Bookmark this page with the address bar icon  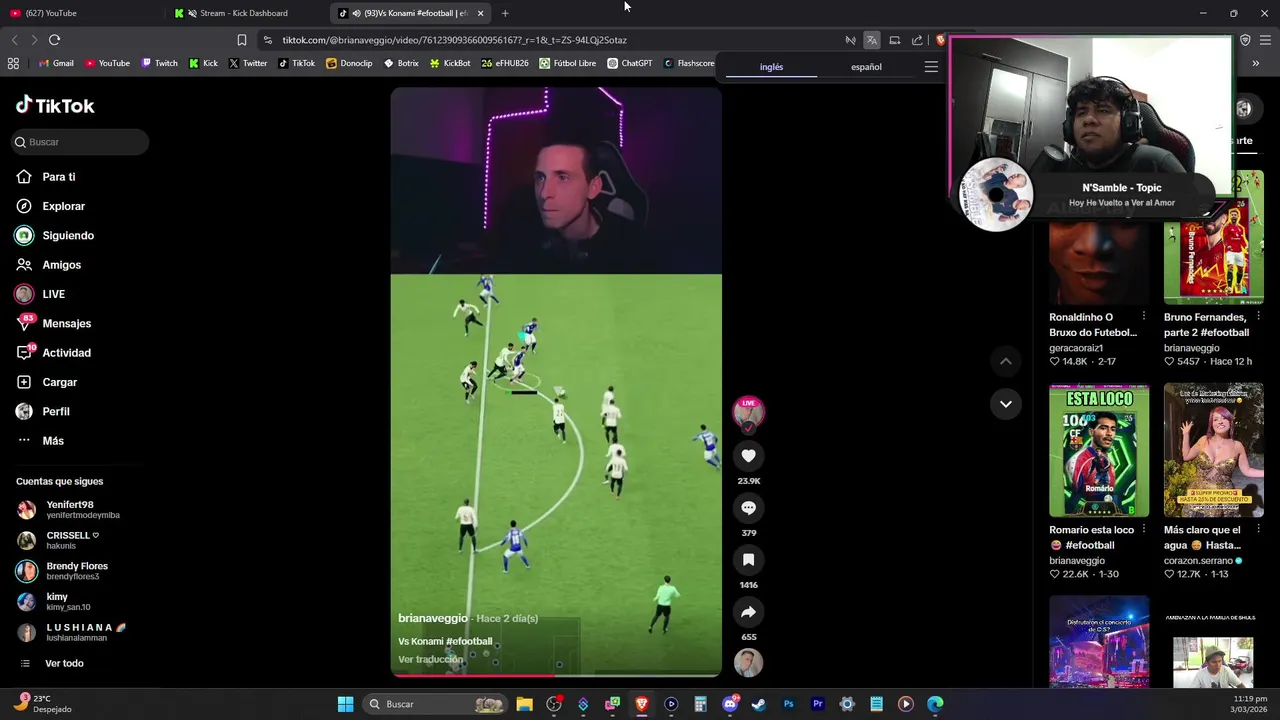(242, 40)
